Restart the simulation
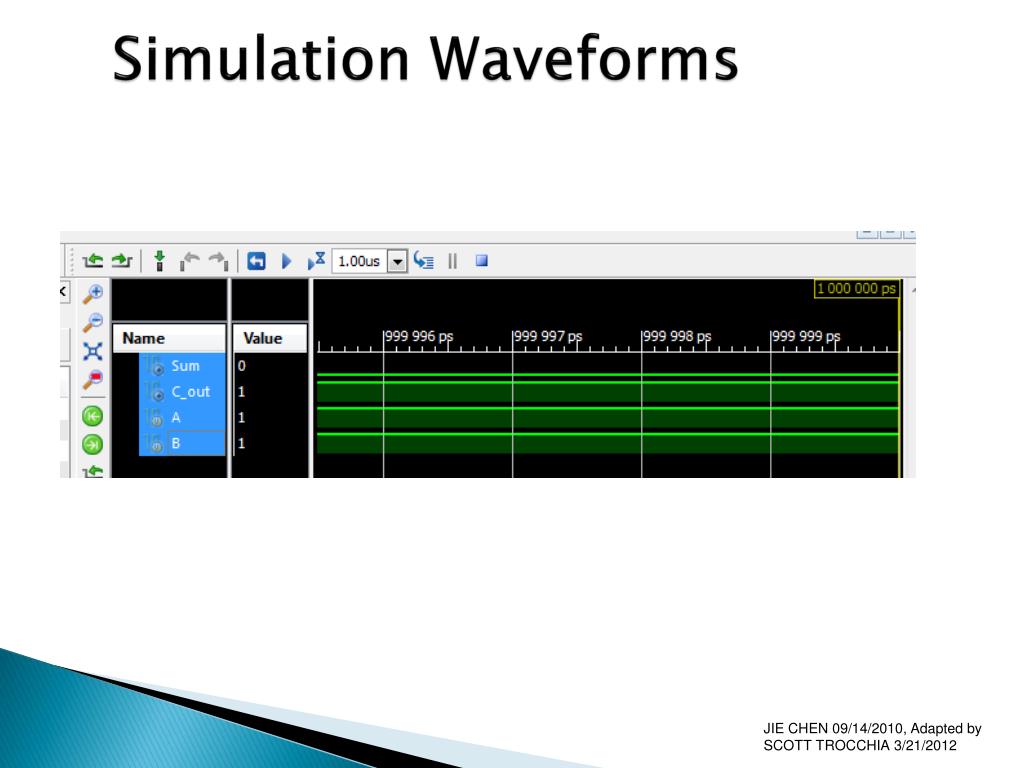The image size is (1024, 768). (256, 261)
